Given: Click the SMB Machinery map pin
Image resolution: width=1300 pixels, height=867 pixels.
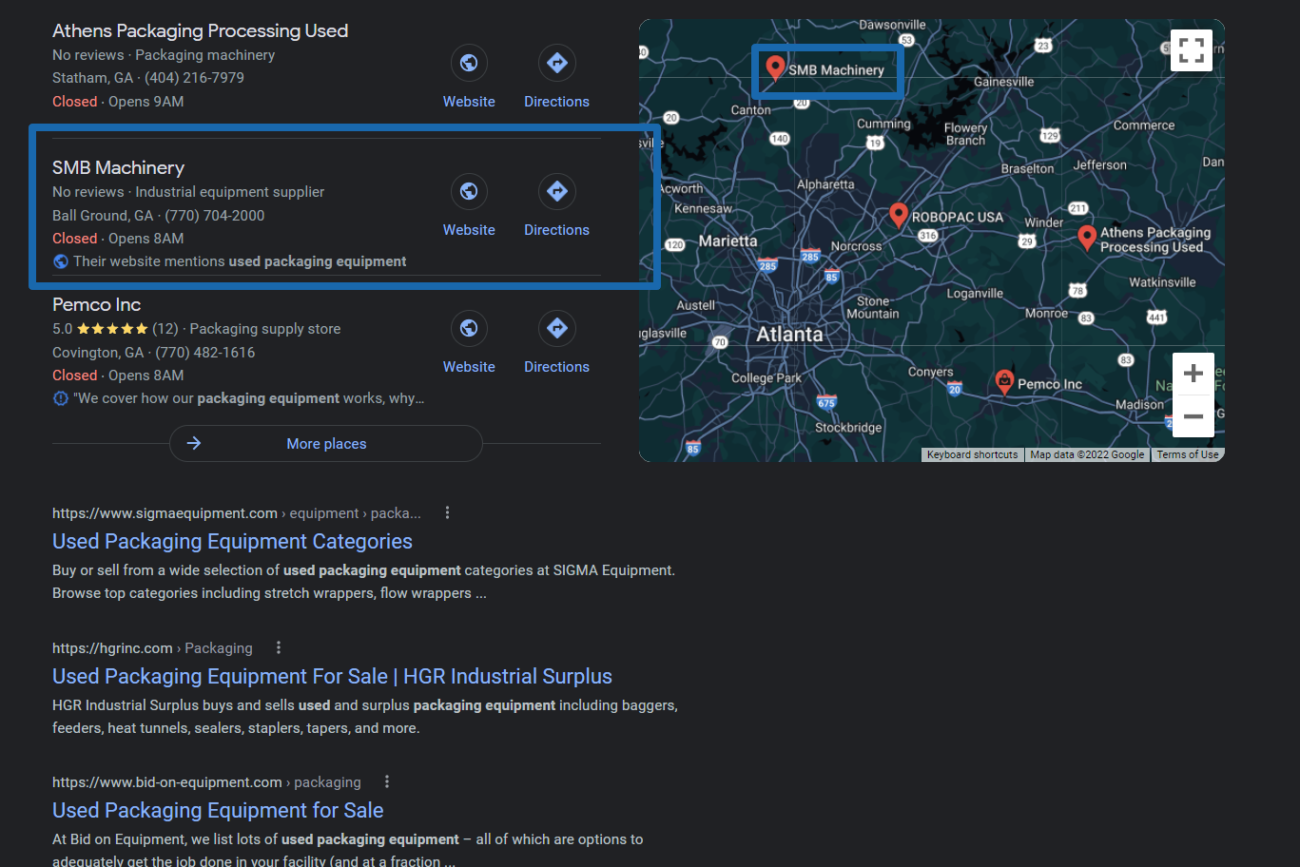Looking at the screenshot, I should (775, 67).
